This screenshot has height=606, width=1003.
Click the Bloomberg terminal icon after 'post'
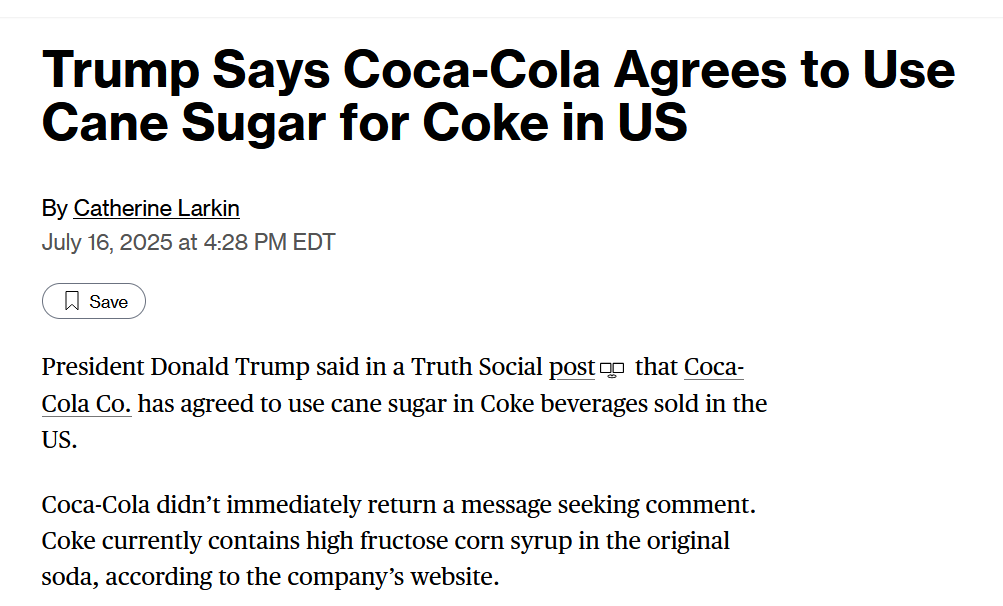click(612, 370)
